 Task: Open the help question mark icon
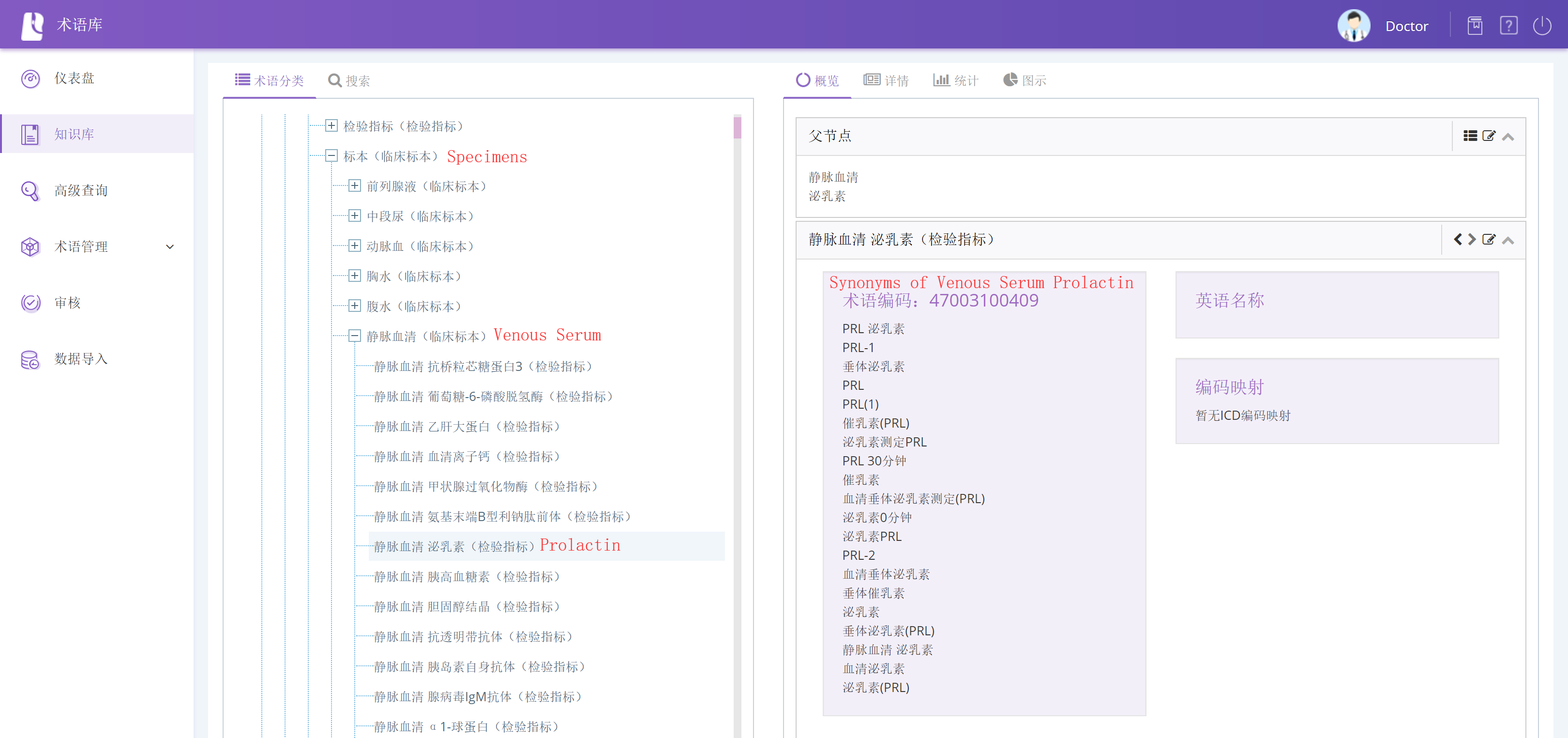click(1508, 26)
